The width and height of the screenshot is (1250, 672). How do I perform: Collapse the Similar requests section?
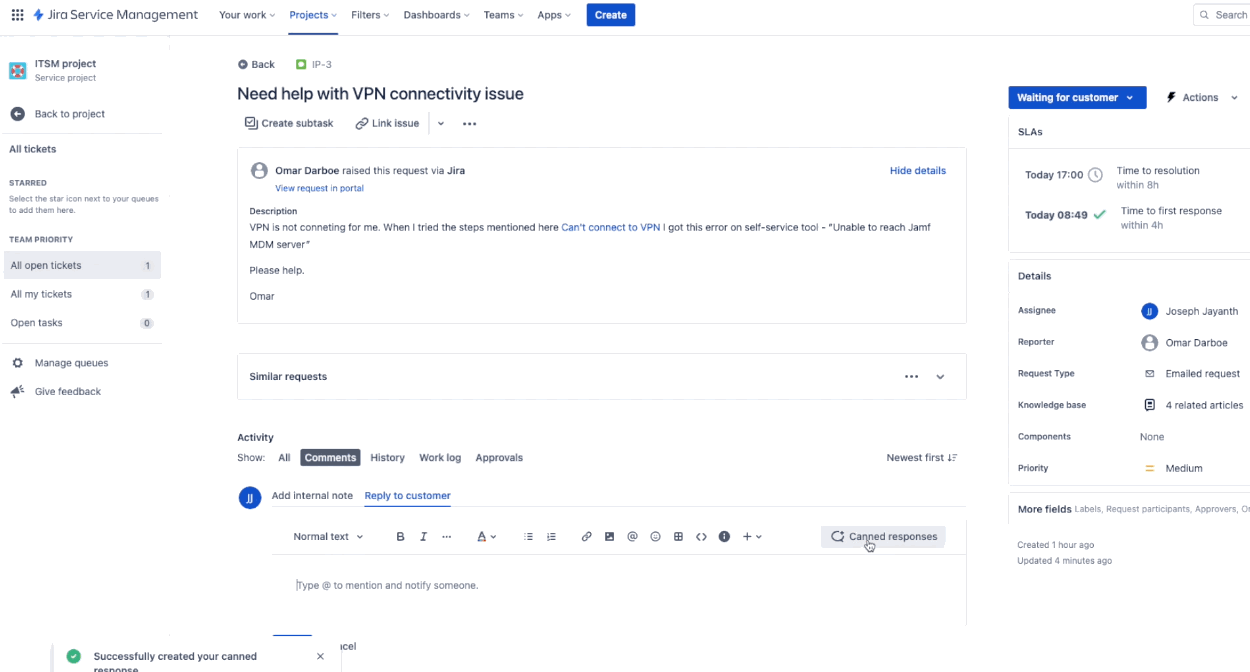939,376
